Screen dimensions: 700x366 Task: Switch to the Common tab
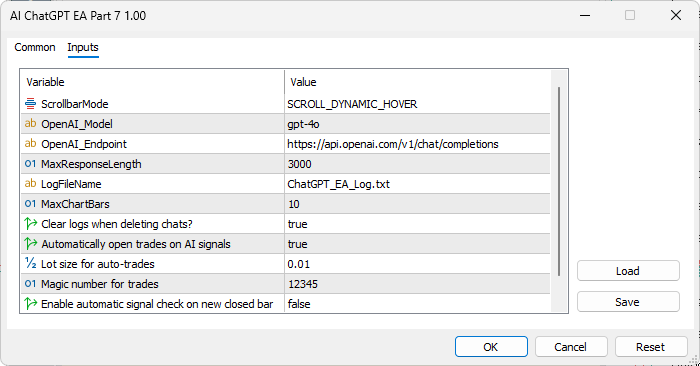point(35,47)
